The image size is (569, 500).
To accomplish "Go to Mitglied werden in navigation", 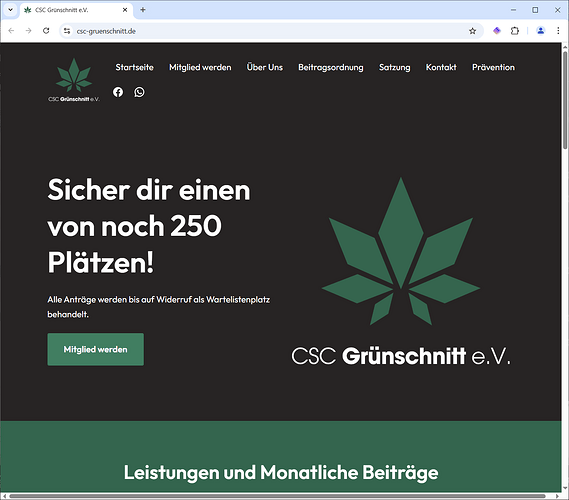I will [x=200, y=67].
